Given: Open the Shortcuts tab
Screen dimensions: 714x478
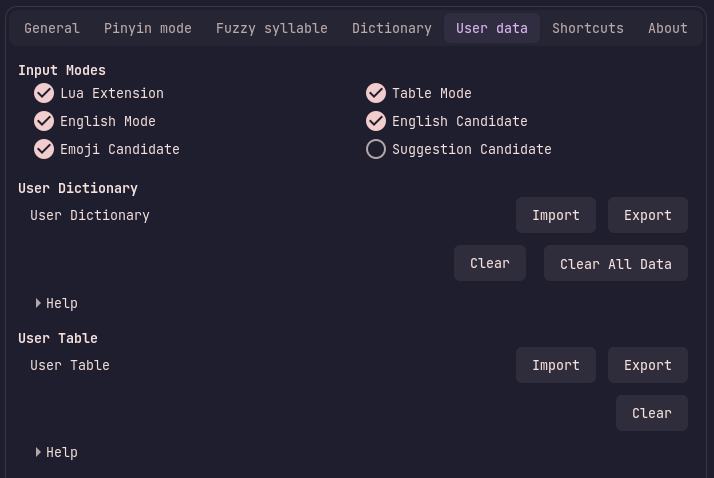Looking at the screenshot, I should point(588,28).
